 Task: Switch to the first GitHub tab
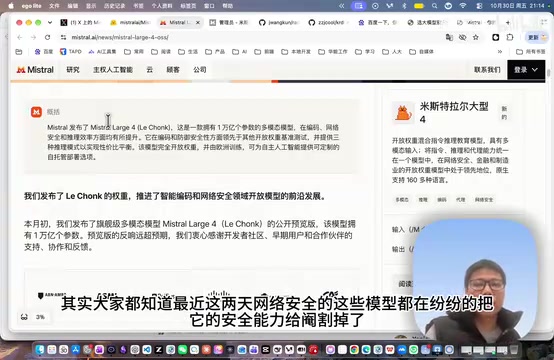pos(278,23)
